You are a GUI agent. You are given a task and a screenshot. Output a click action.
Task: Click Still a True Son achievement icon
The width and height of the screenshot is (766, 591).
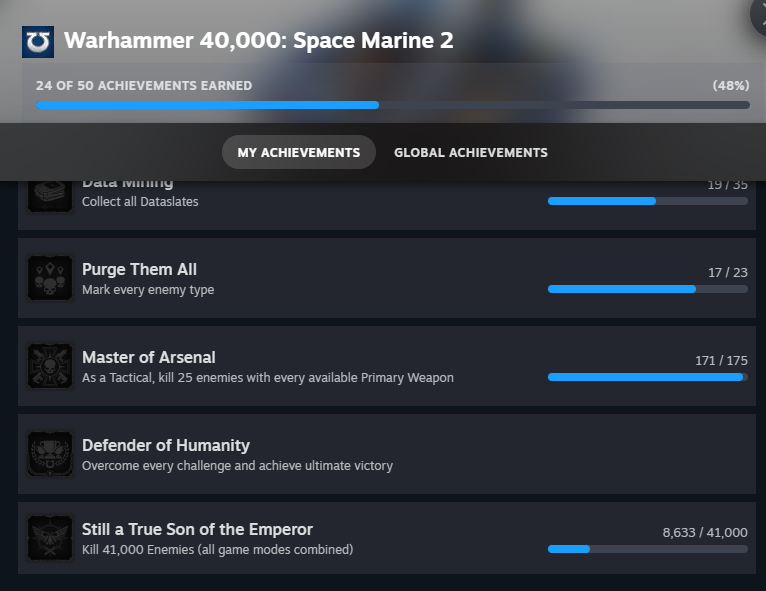pyautogui.click(x=50, y=538)
